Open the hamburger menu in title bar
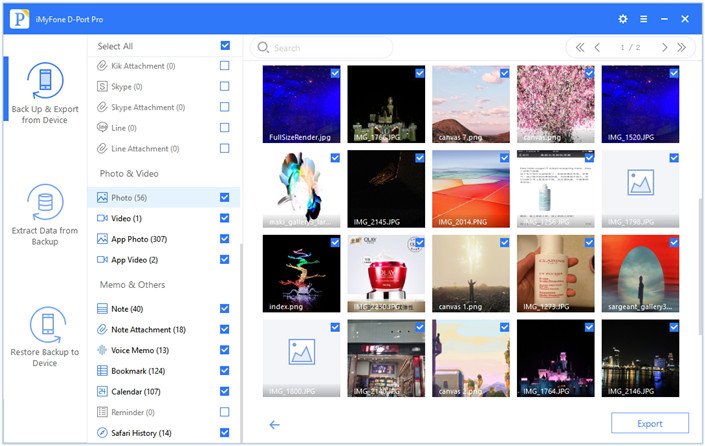This screenshot has height=446, width=705. tap(643, 19)
